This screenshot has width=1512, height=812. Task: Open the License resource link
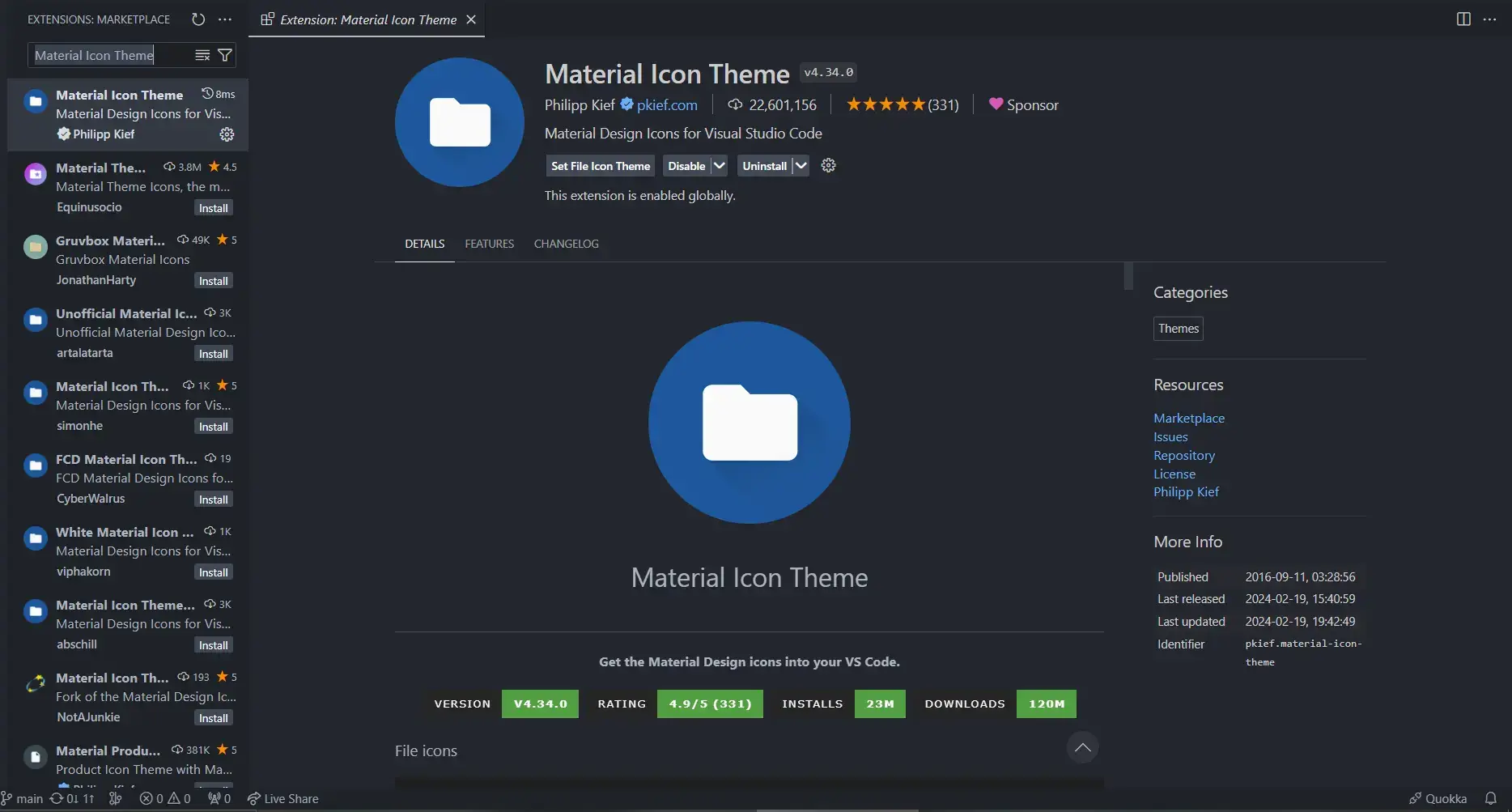pyautogui.click(x=1174, y=474)
